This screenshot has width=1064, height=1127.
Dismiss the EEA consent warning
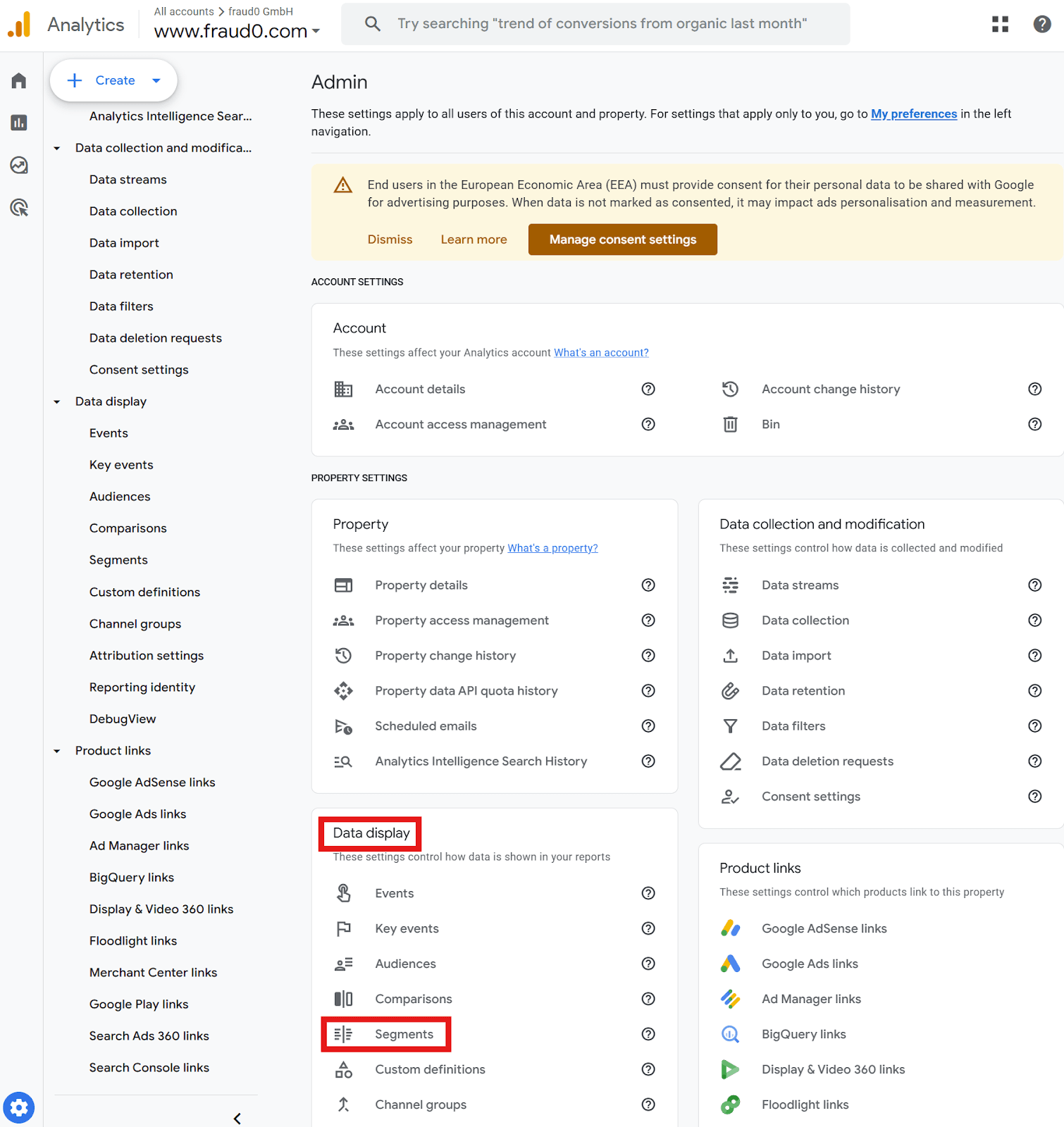coord(390,239)
